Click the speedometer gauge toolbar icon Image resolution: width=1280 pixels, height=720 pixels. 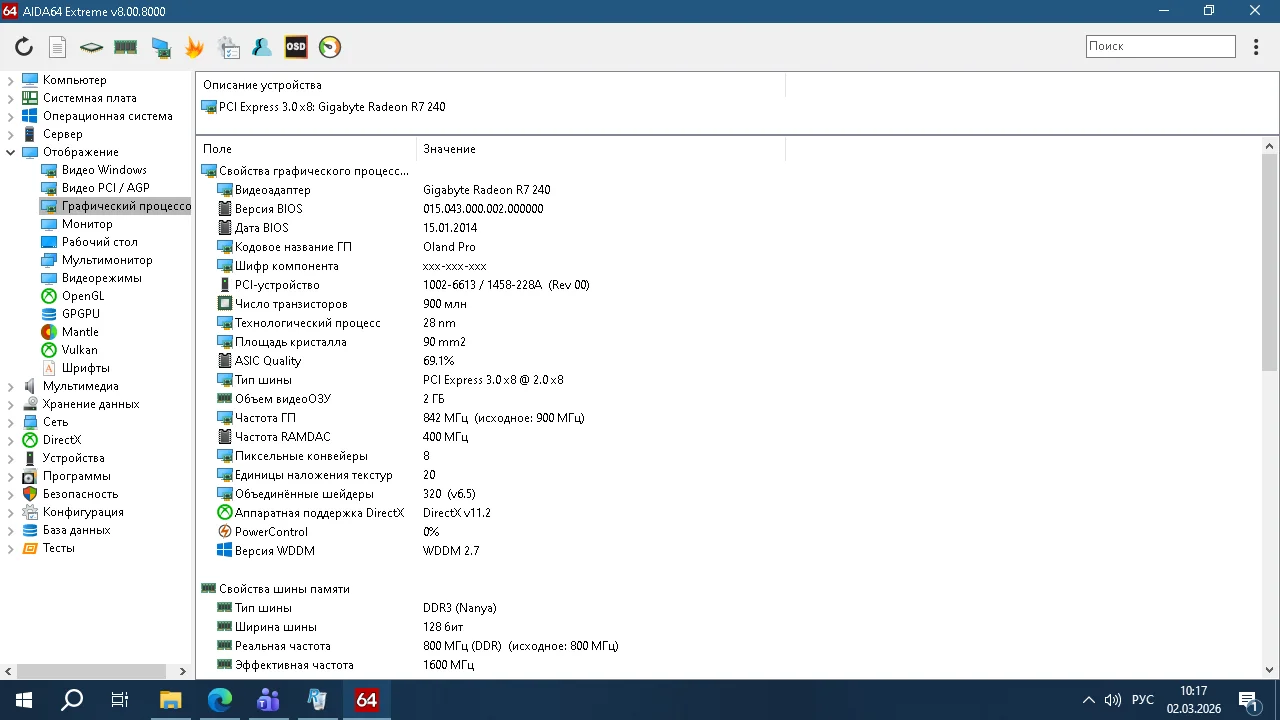click(x=330, y=47)
